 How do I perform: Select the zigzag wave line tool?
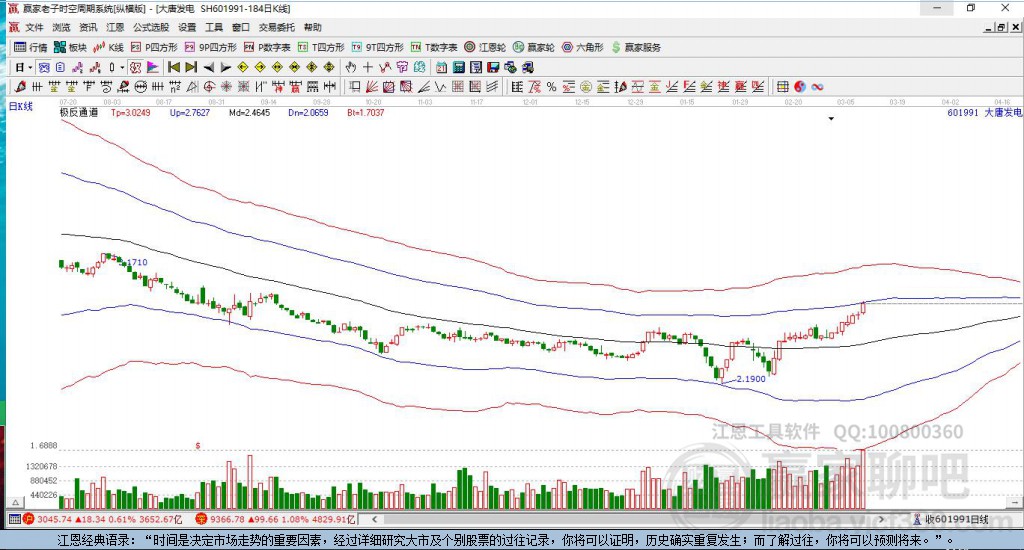click(441, 87)
